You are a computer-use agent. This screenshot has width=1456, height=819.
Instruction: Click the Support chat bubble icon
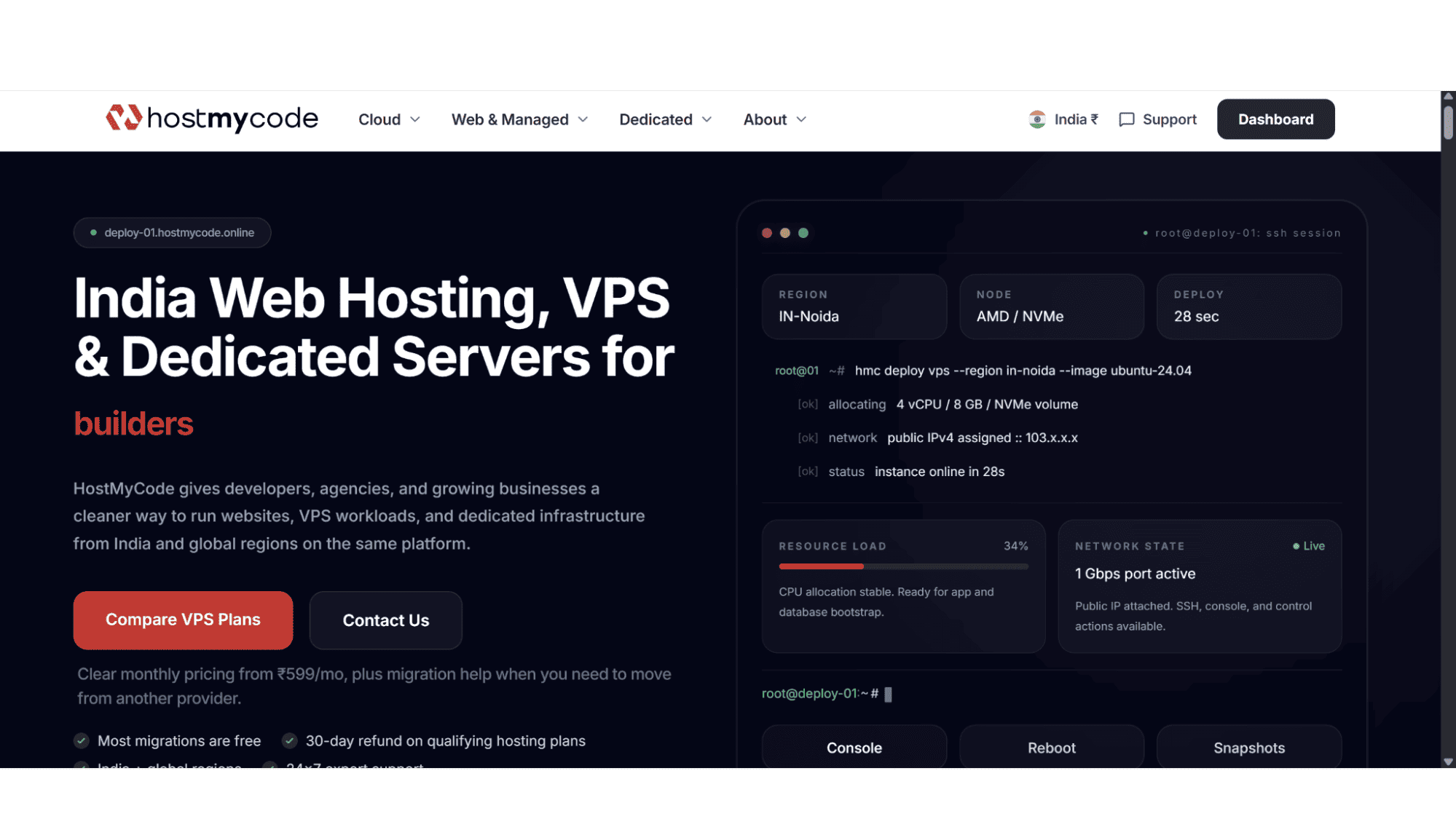tap(1126, 119)
